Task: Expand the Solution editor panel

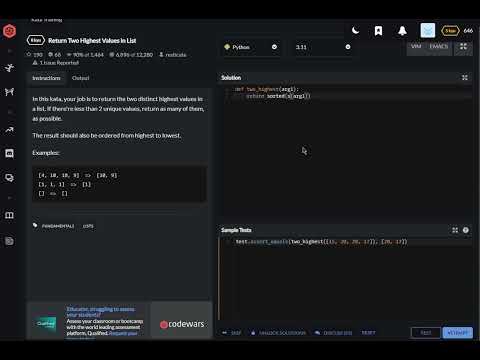Action: coord(465,78)
